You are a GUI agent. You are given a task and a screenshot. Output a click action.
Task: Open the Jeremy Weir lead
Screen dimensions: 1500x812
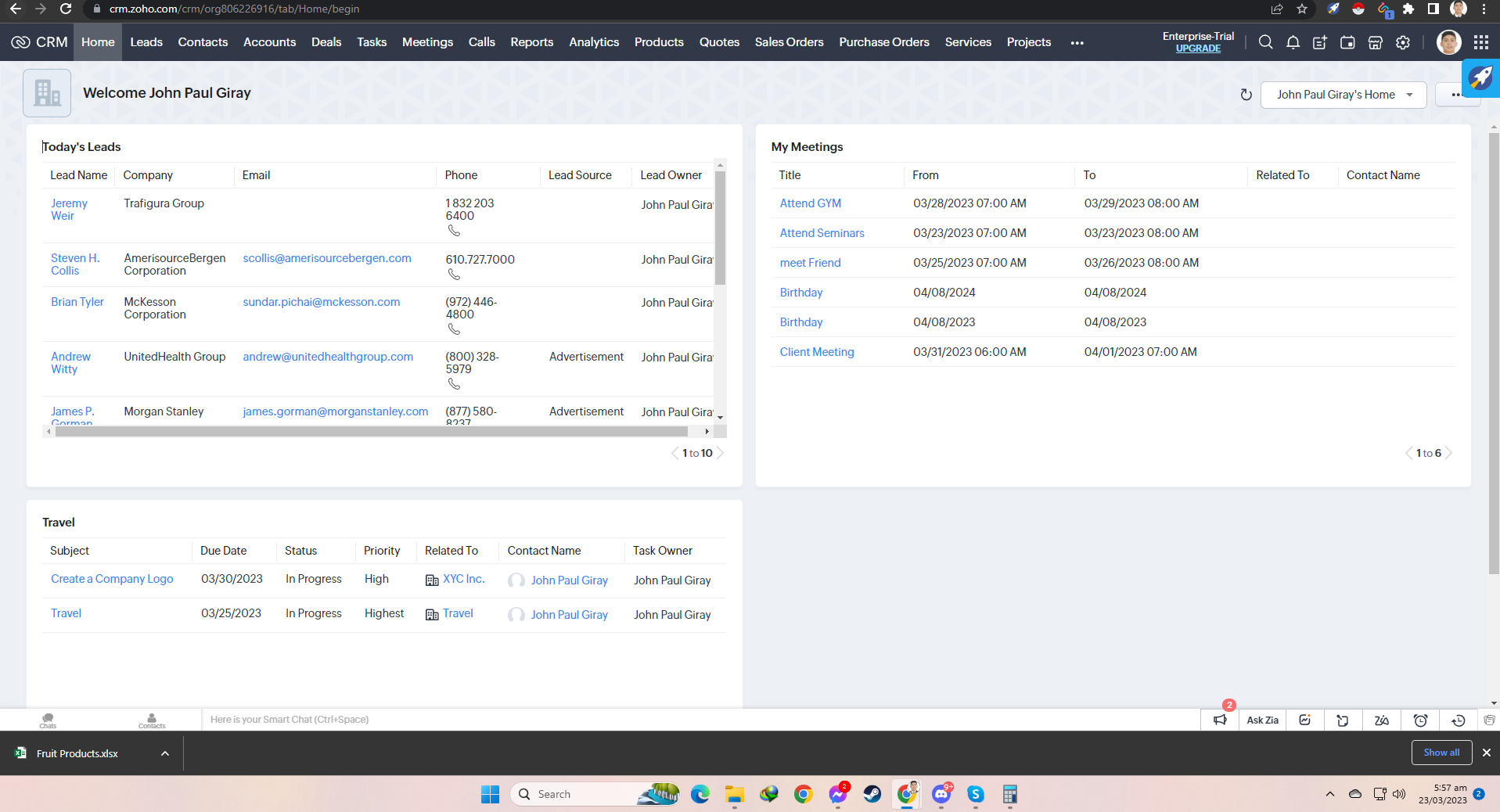pyautogui.click(x=69, y=210)
